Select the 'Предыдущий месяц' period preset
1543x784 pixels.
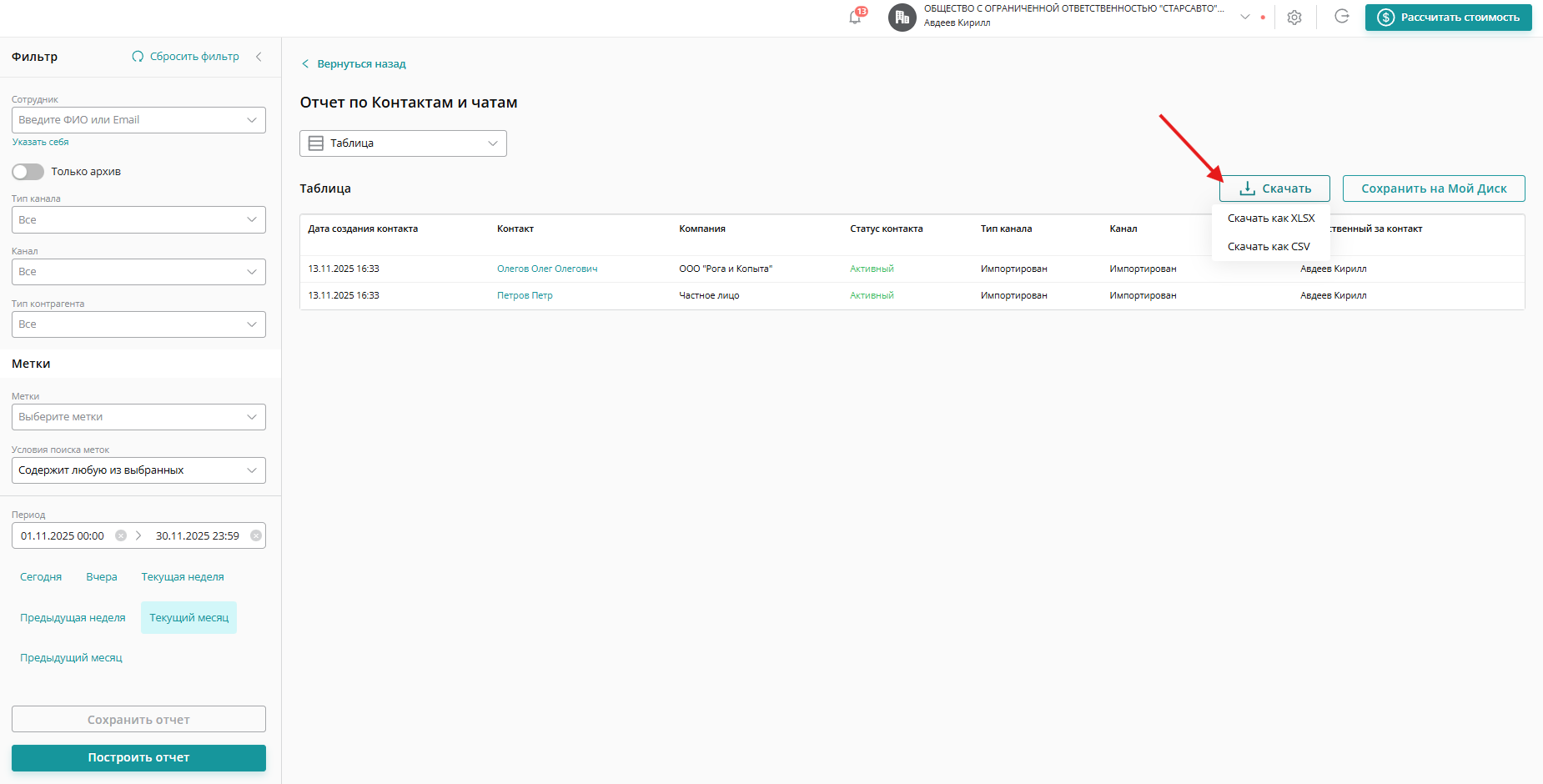[x=71, y=658]
